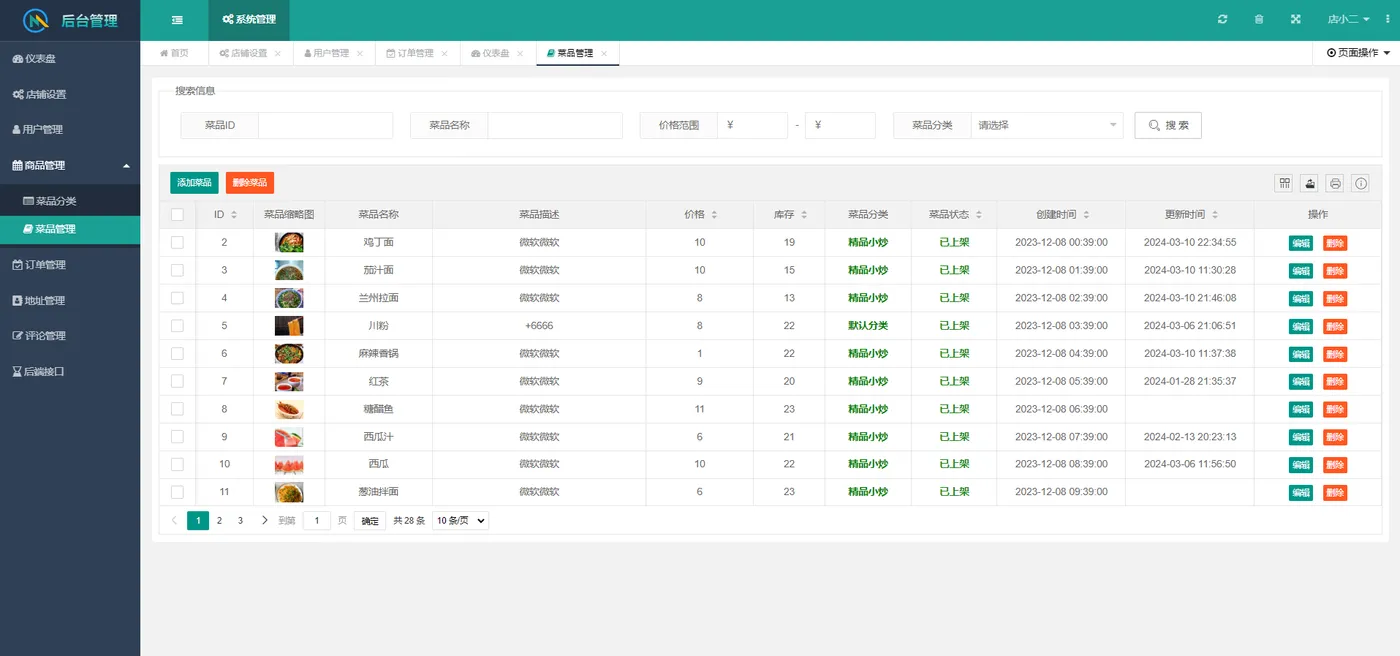Focus the 菜品名称 search input
The width and height of the screenshot is (1400, 656).
pos(555,125)
